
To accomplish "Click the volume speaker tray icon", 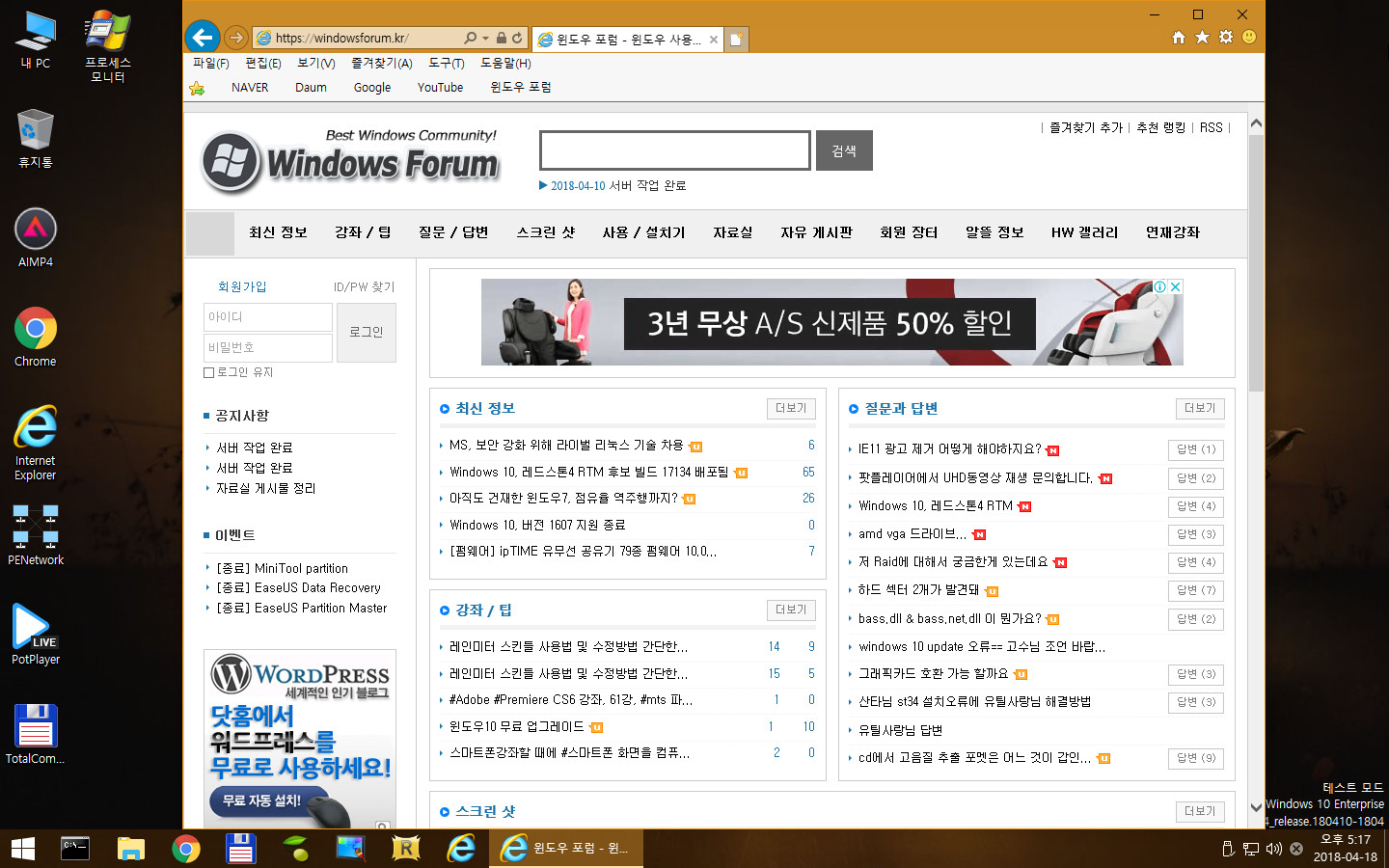I will [1273, 849].
